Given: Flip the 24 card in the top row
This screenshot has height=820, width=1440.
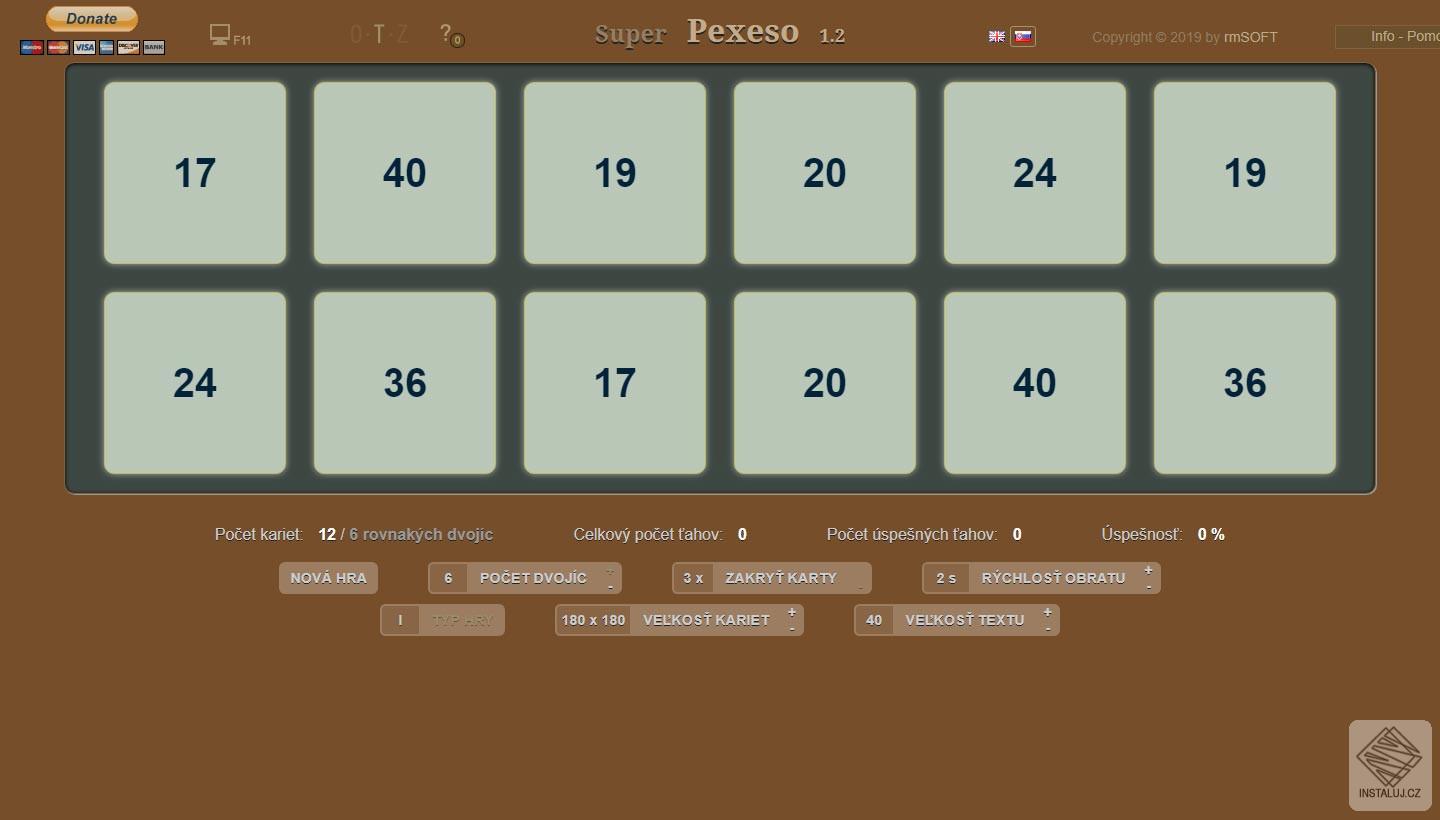Looking at the screenshot, I should (1035, 173).
